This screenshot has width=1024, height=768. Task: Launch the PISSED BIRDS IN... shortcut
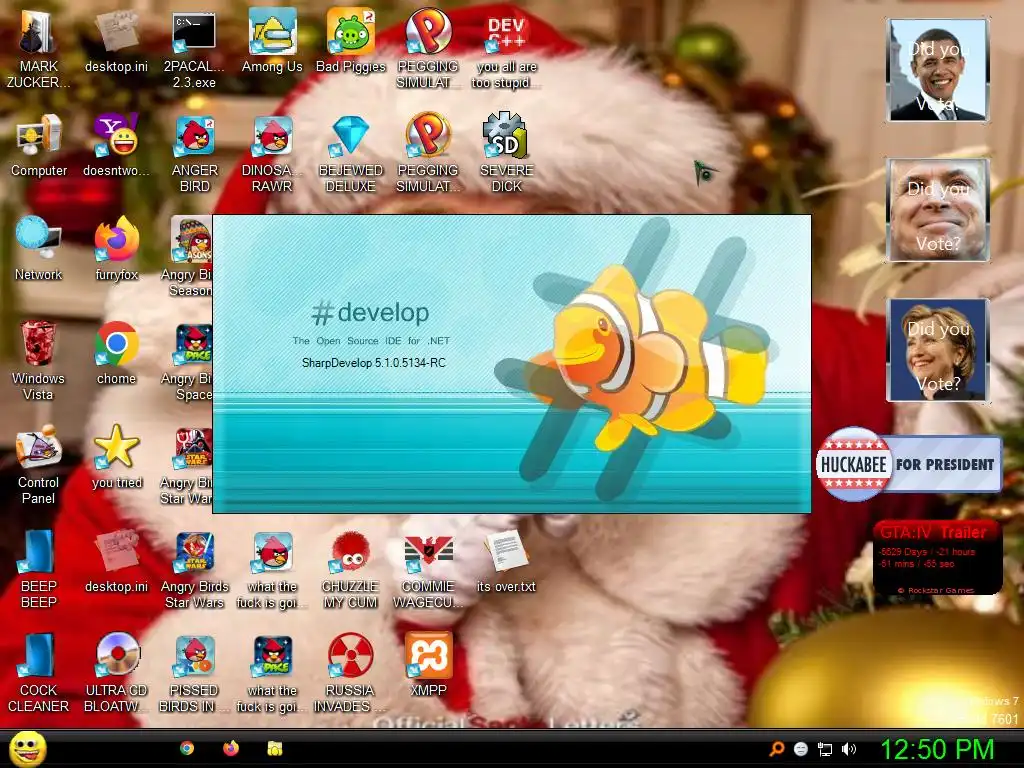coord(194,673)
